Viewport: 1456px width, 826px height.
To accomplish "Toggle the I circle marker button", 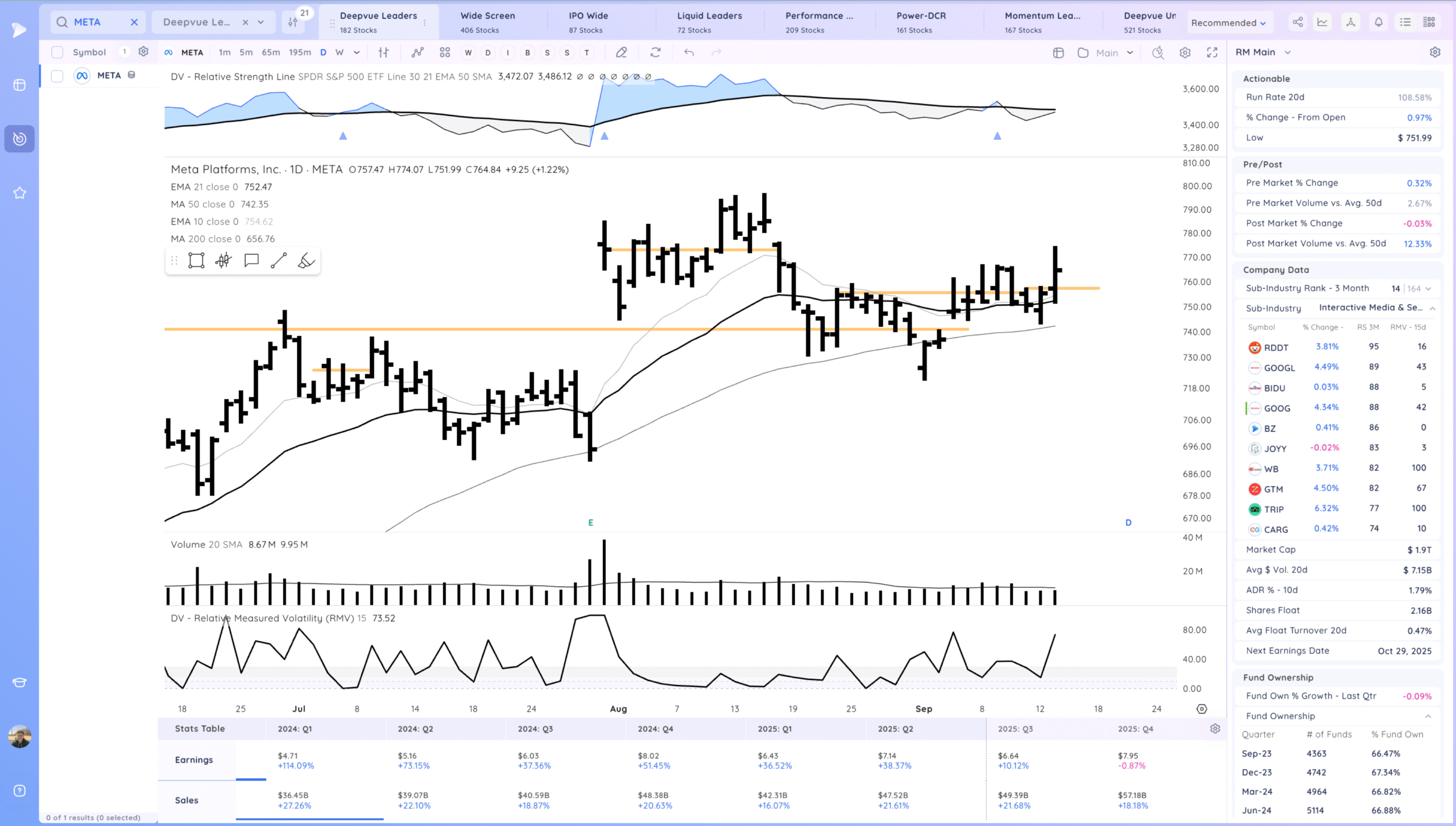I will coord(508,53).
